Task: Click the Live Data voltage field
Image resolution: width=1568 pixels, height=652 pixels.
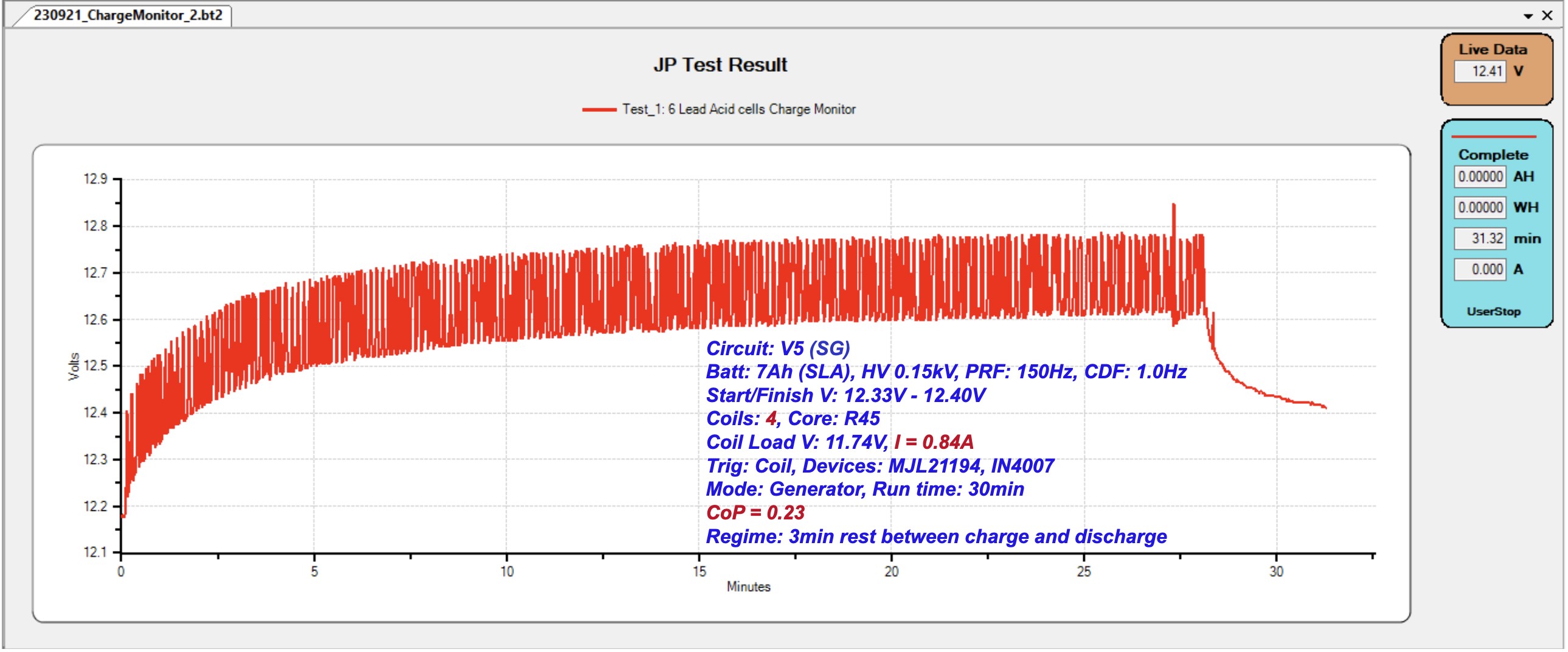Action: pos(1480,71)
